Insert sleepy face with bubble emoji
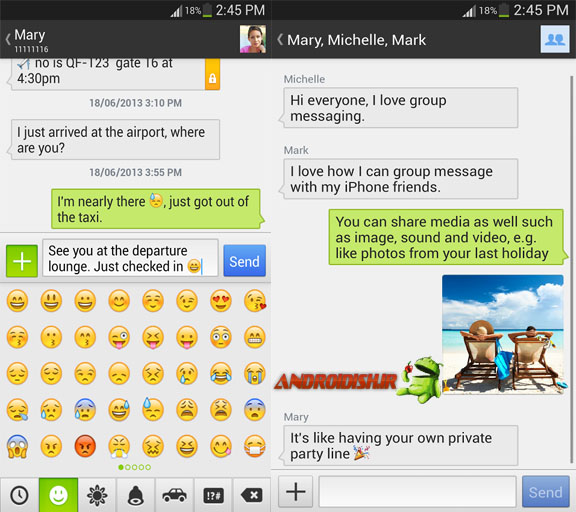576x512 pixels. [17, 410]
